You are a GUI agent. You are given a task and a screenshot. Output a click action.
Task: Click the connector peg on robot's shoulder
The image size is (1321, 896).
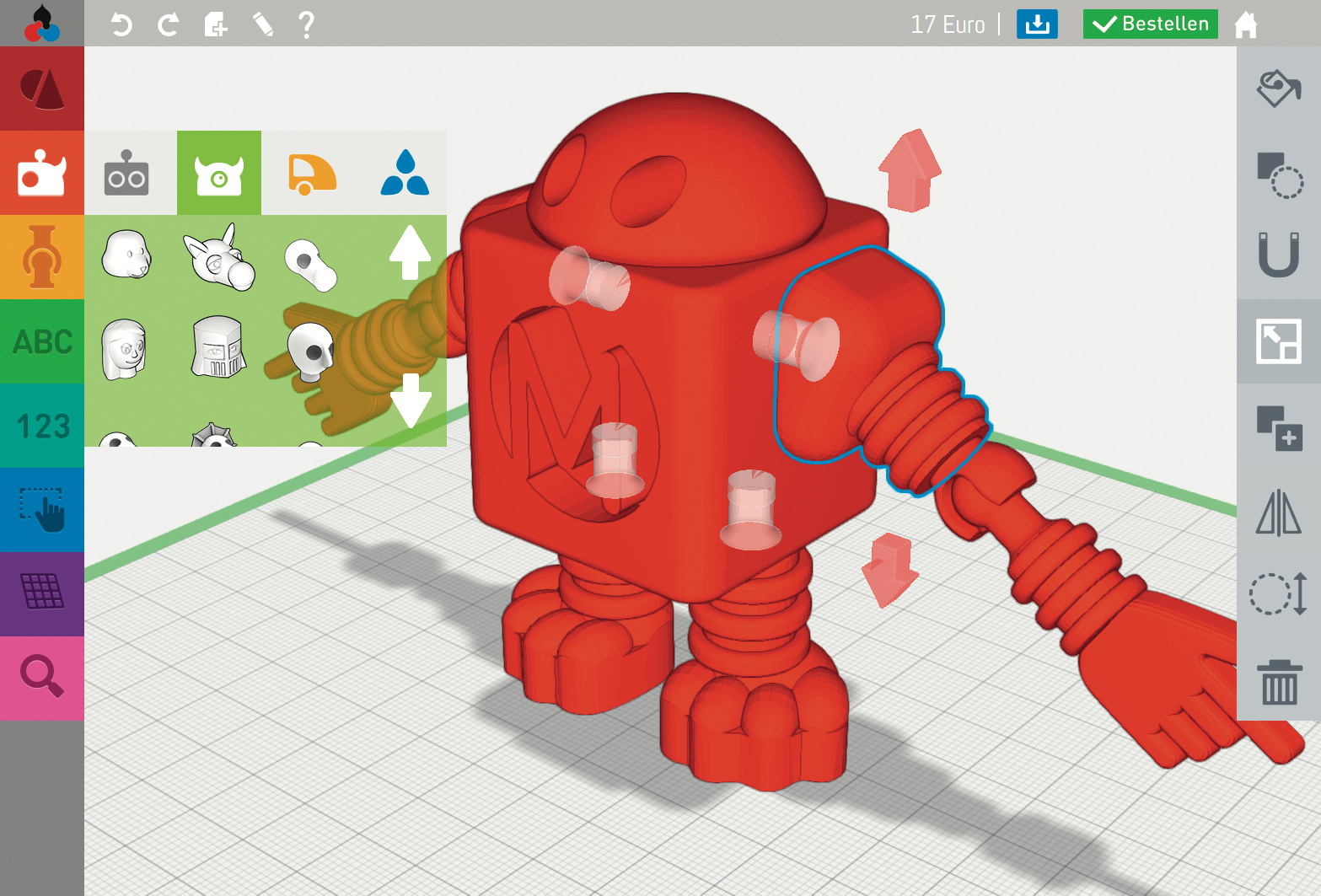(x=796, y=344)
